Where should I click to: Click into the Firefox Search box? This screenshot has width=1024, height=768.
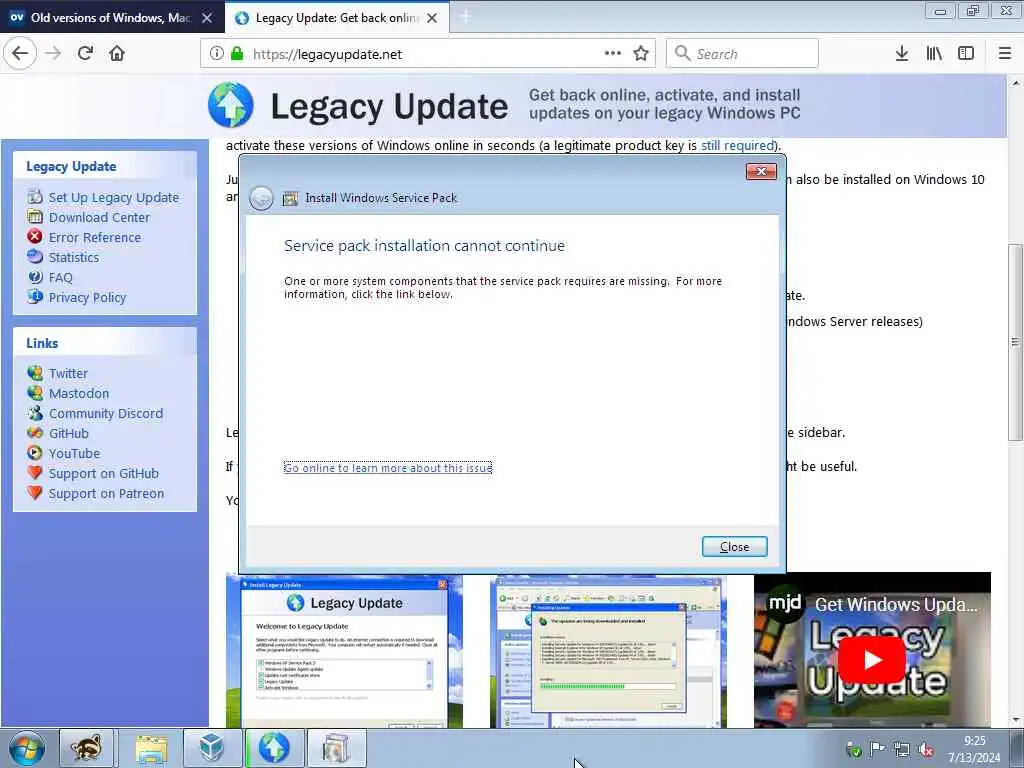pyautogui.click(x=742, y=54)
